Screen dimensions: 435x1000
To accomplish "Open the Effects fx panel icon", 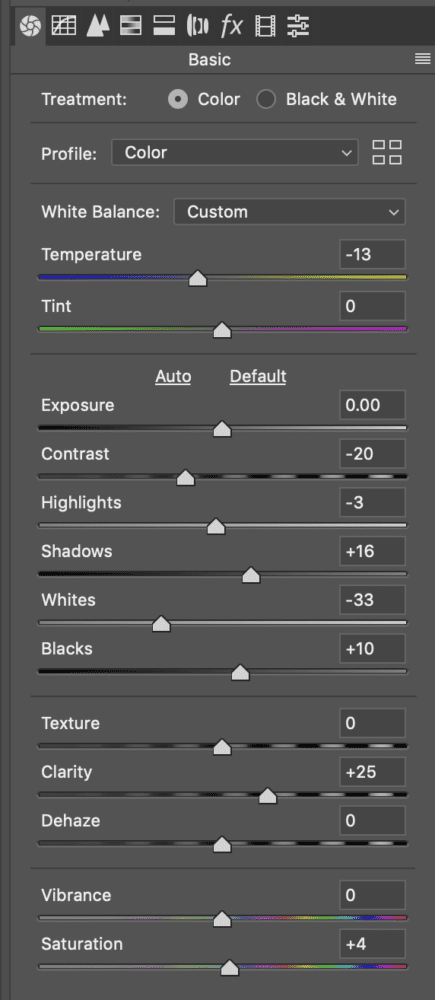I will click(232, 26).
